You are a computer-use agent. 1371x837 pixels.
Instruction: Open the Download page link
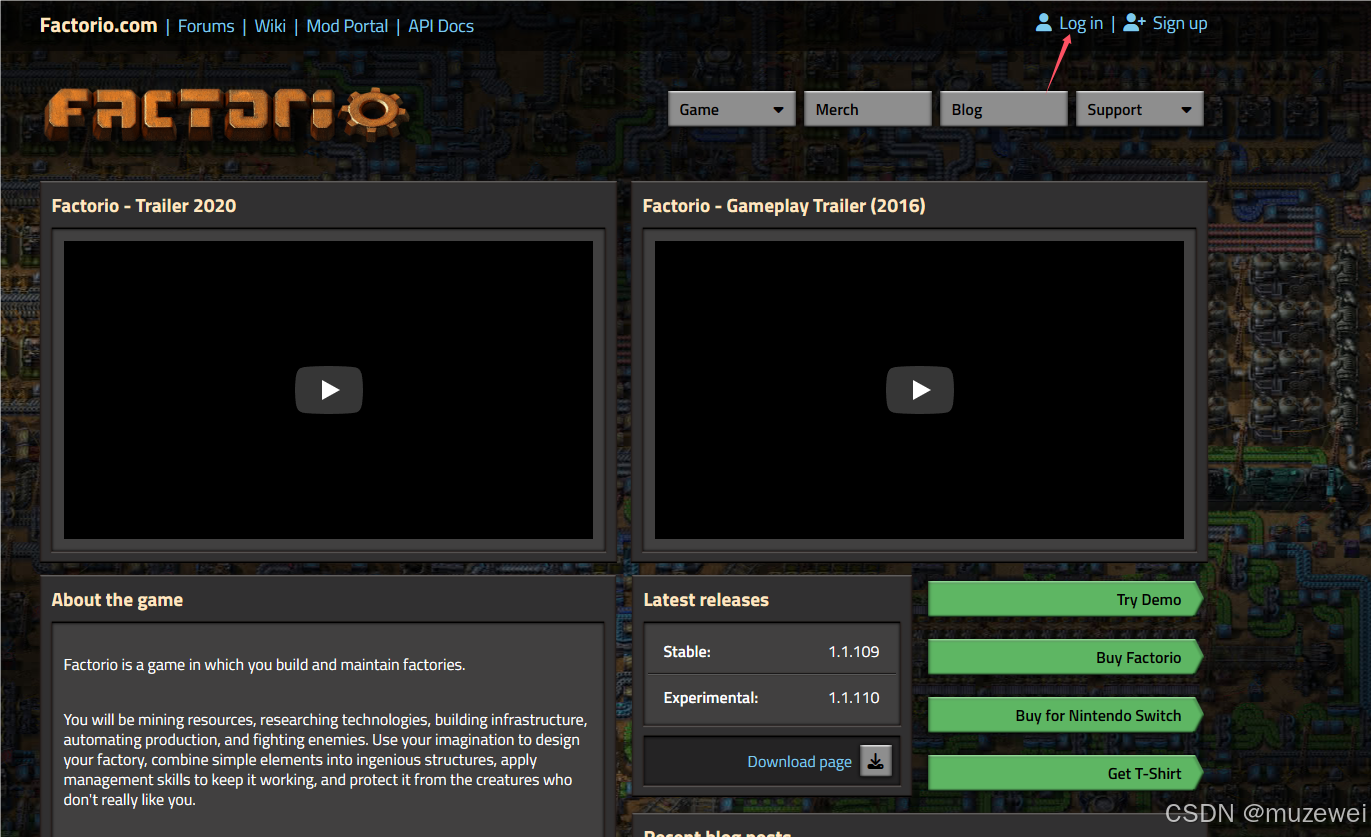pos(799,762)
